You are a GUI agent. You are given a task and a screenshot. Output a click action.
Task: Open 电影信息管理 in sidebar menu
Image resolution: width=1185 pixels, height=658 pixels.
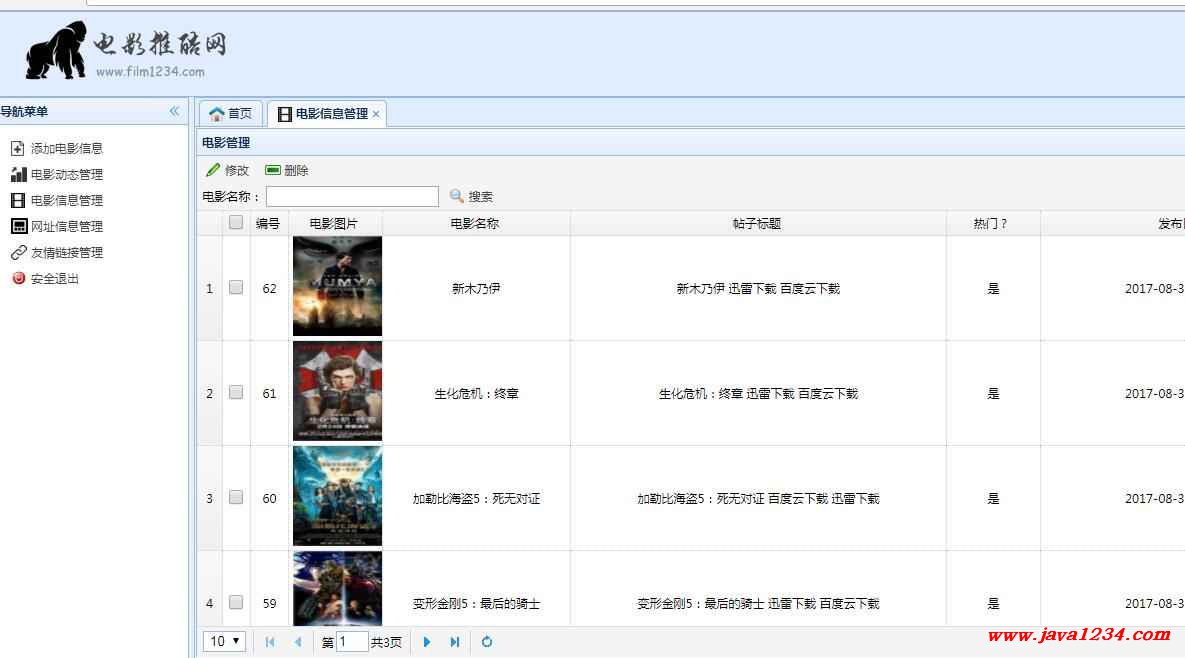pyautogui.click(x=67, y=200)
